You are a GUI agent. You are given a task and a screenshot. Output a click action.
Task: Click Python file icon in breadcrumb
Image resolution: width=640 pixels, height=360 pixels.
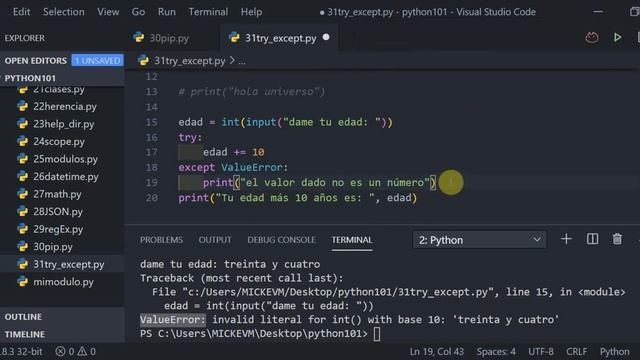click(143, 61)
